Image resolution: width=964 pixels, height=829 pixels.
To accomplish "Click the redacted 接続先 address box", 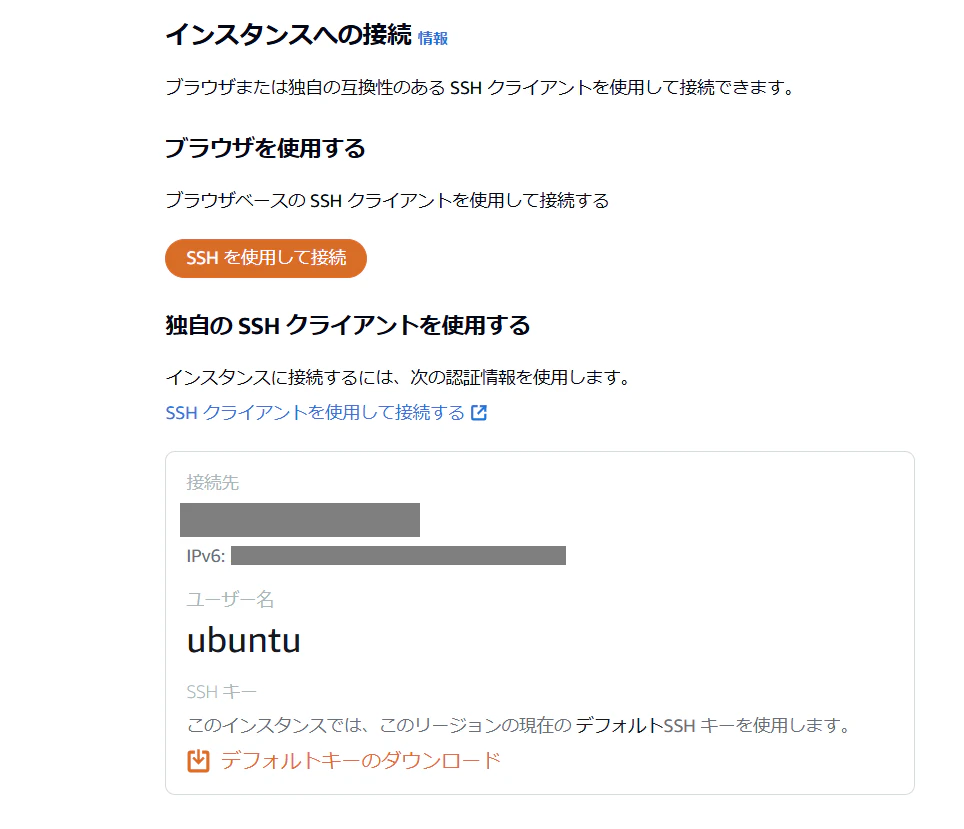I will click(300, 520).
